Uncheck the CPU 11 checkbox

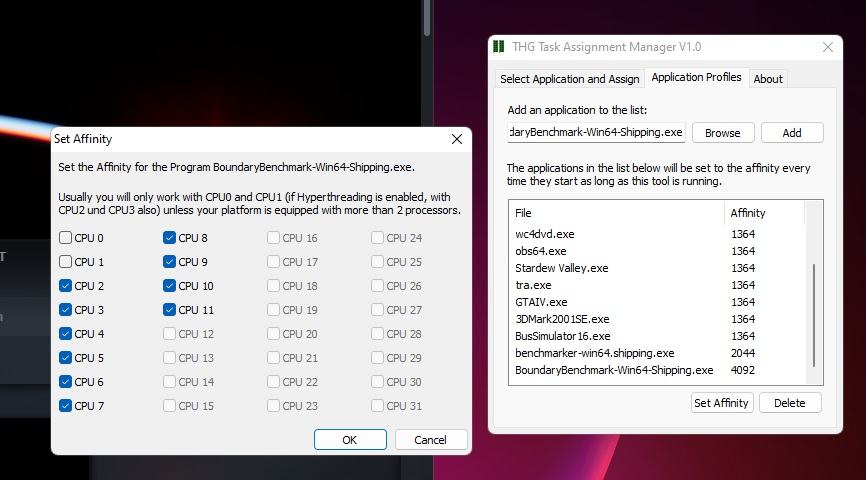169,310
